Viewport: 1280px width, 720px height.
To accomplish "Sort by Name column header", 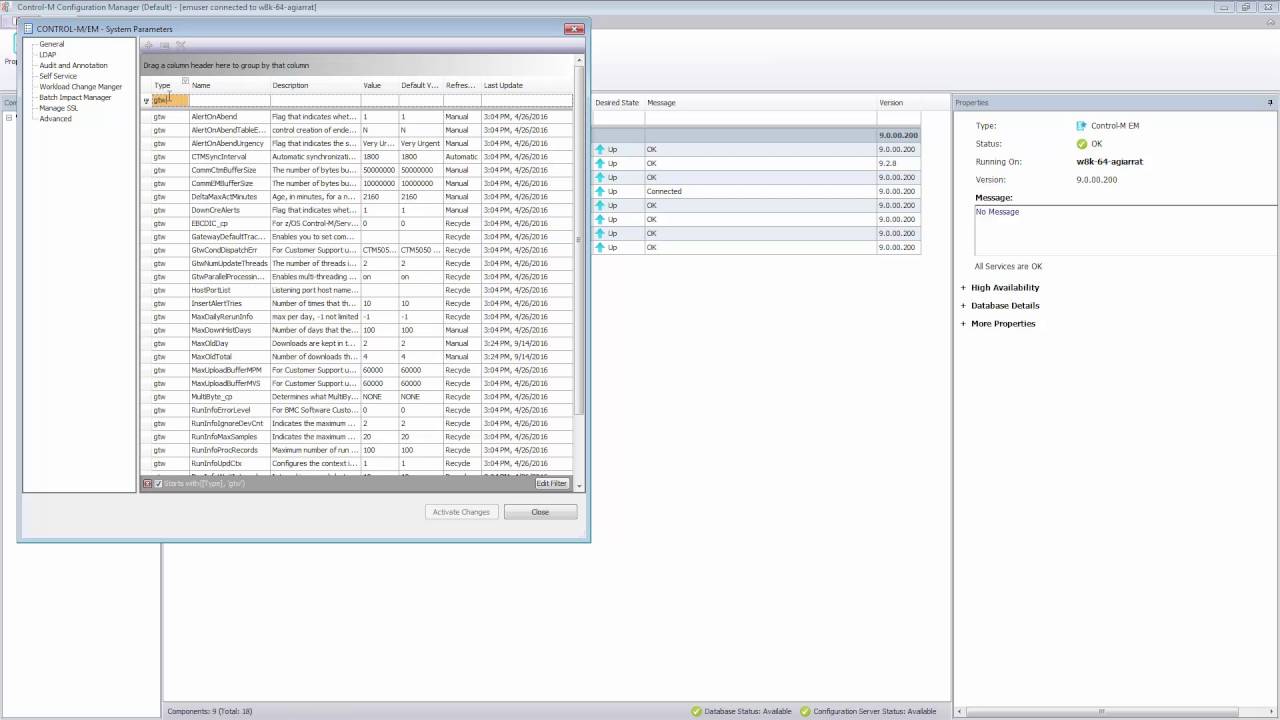I will click(x=230, y=85).
